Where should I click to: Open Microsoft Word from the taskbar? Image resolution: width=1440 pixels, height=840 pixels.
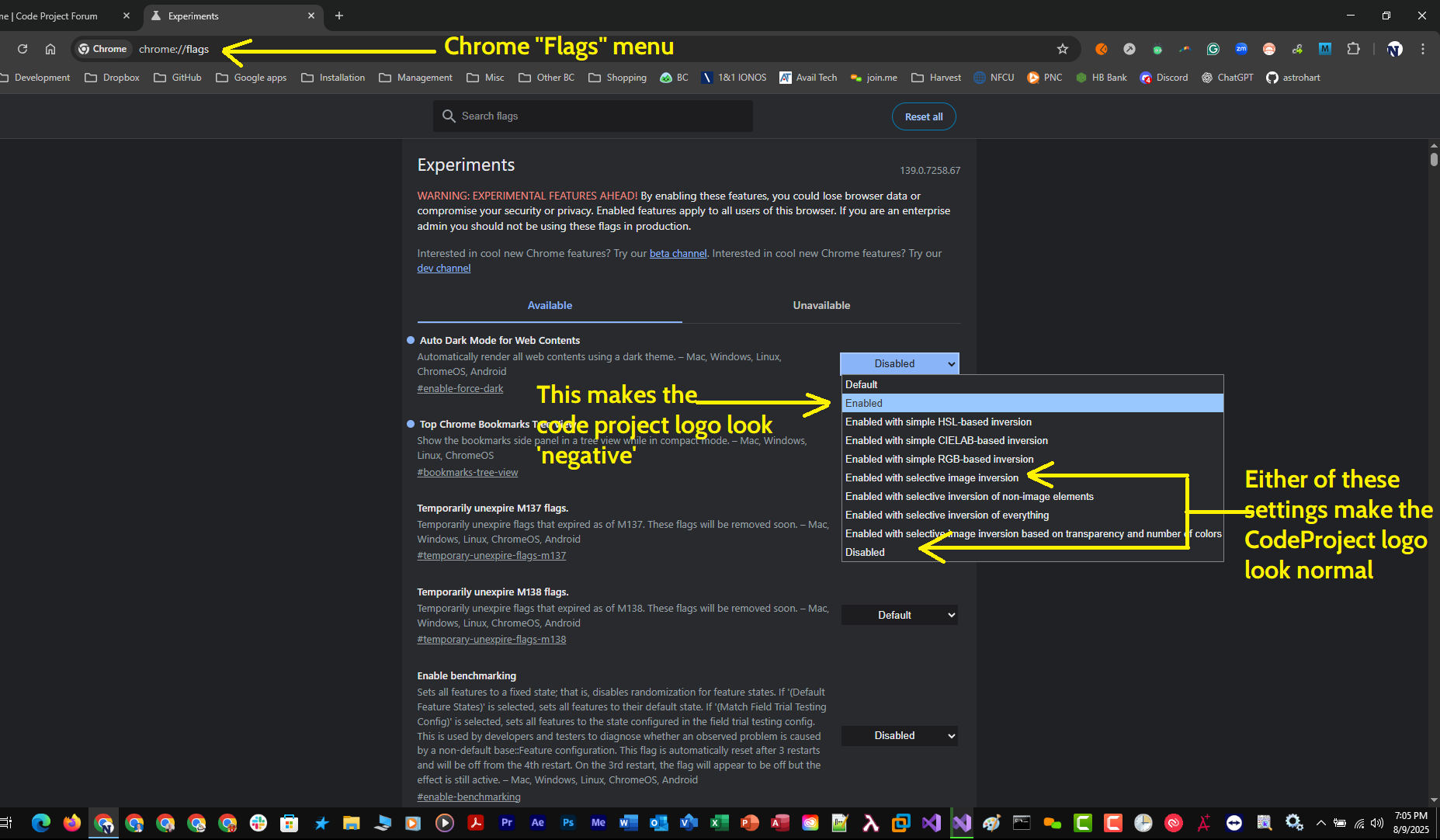pyautogui.click(x=629, y=823)
